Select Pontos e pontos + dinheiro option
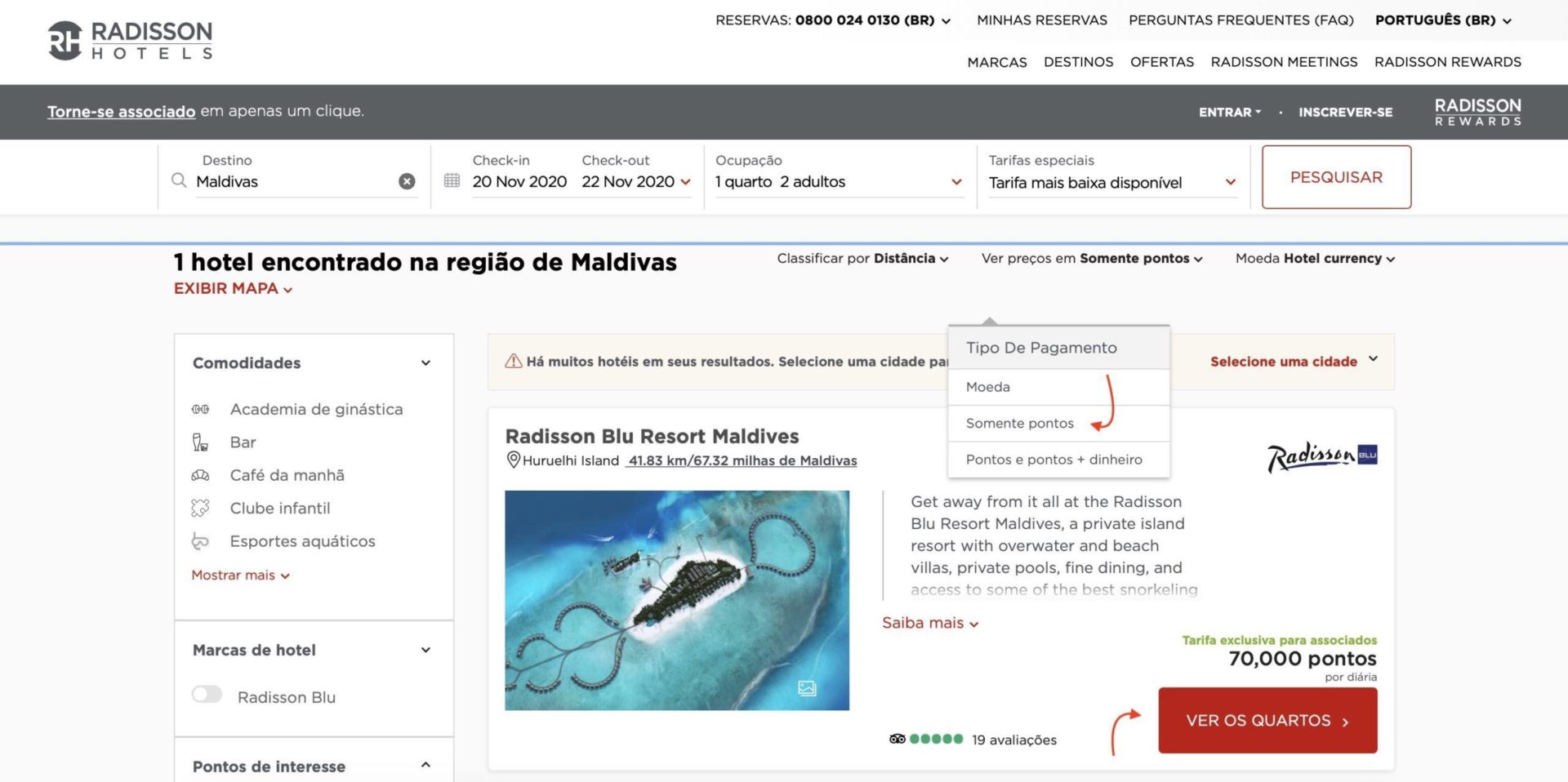This screenshot has width=1568, height=782. point(1058,459)
